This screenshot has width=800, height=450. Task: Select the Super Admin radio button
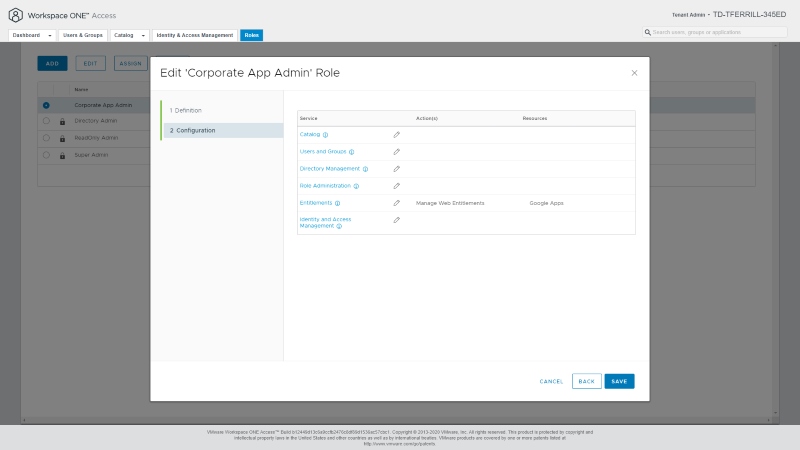tap(46, 155)
